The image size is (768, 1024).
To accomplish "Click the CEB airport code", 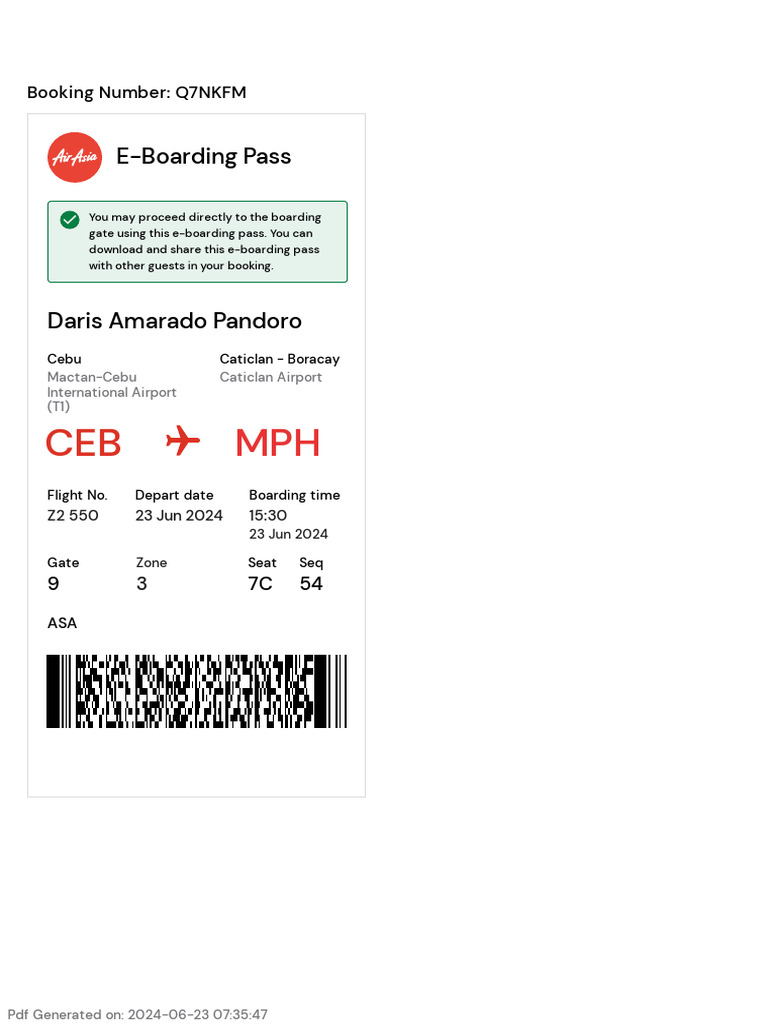I will point(84,443).
